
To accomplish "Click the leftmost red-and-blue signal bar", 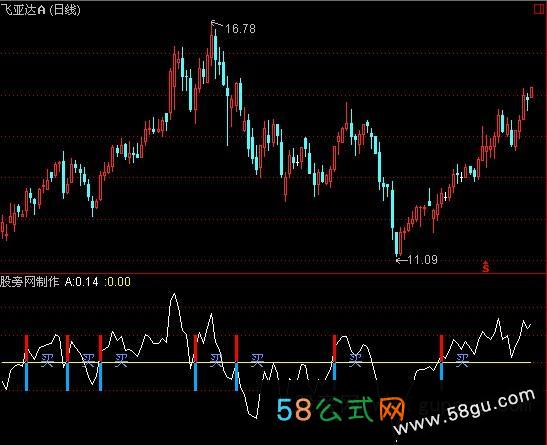I will point(26,363).
